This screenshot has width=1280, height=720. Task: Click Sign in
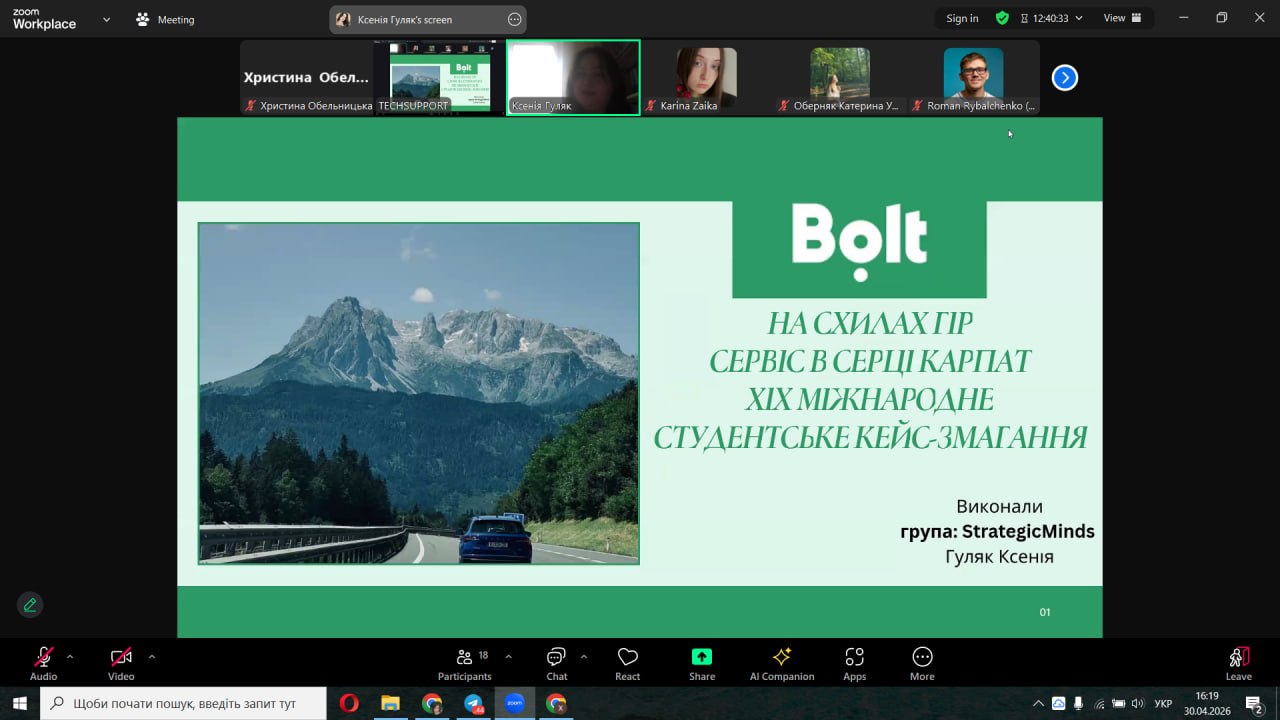(x=962, y=18)
